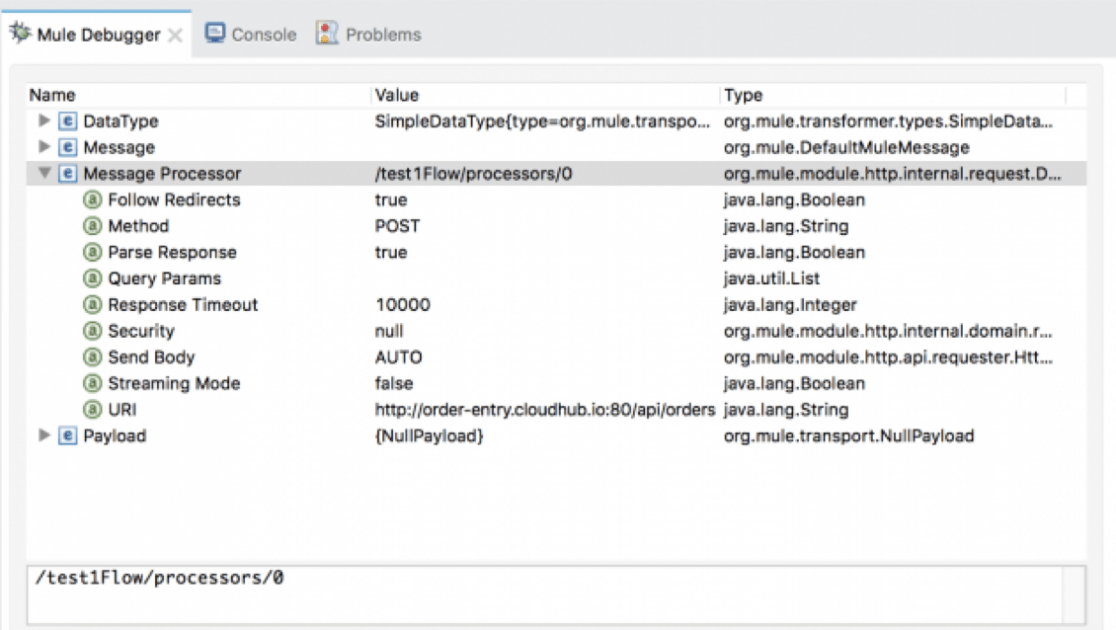Click the attribute icon beside URI

(93, 409)
